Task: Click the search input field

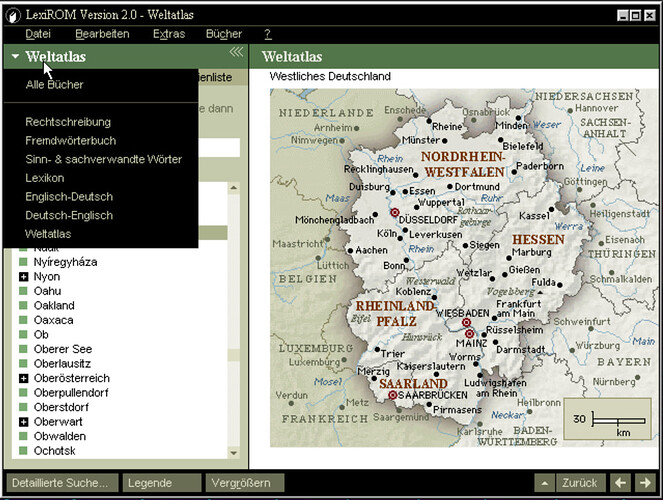Action: pos(219,148)
